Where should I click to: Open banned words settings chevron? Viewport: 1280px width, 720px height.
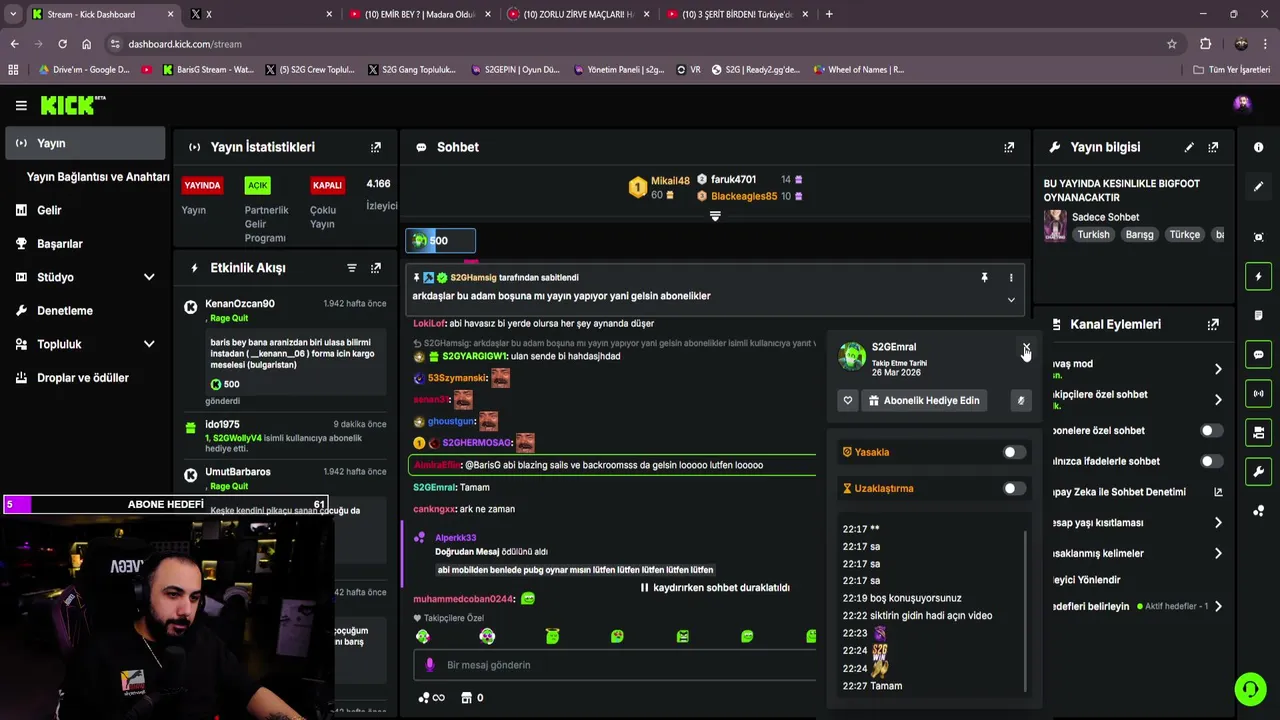pyautogui.click(x=1218, y=554)
